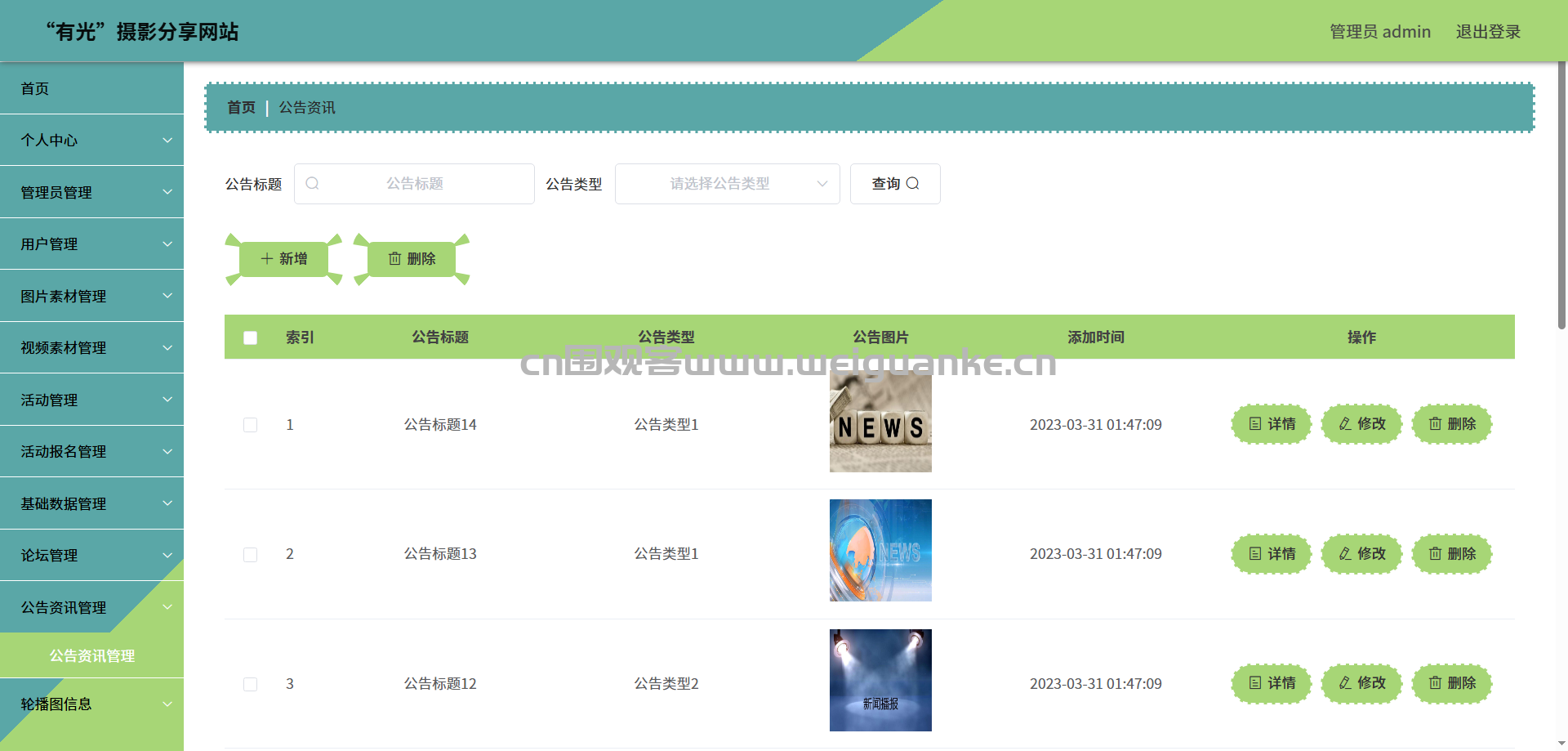Check the checkbox for row 1 公告标题14

pyautogui.click(x=251, y=425)
